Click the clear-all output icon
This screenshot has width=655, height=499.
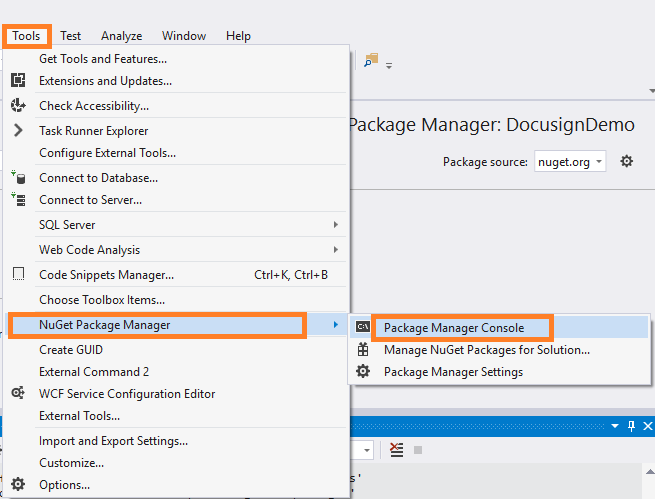point(396,450)
